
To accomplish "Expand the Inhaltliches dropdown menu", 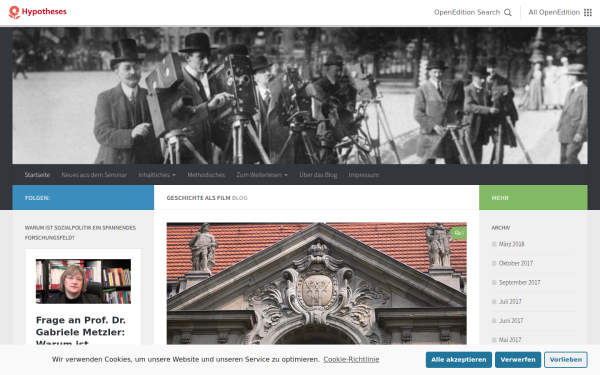I will 157,175.
